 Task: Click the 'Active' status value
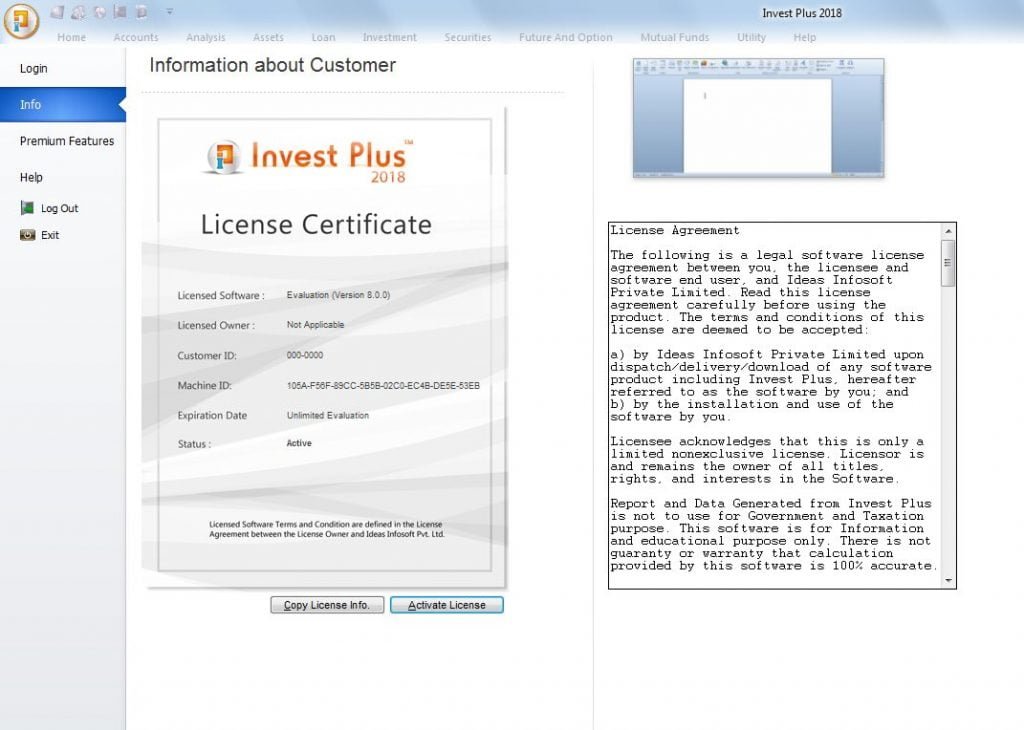(299, 443)
